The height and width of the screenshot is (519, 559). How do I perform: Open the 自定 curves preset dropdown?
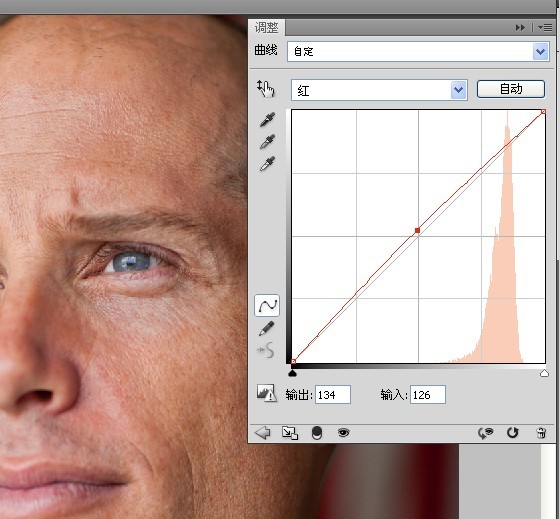418,51
